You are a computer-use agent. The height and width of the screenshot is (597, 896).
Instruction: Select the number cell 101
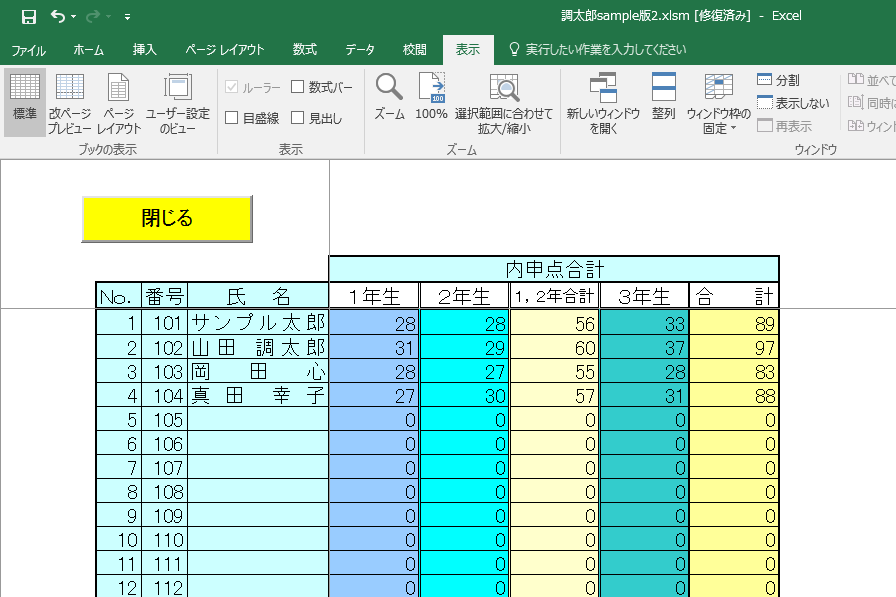pyautogui.click(x=165, y=323)
